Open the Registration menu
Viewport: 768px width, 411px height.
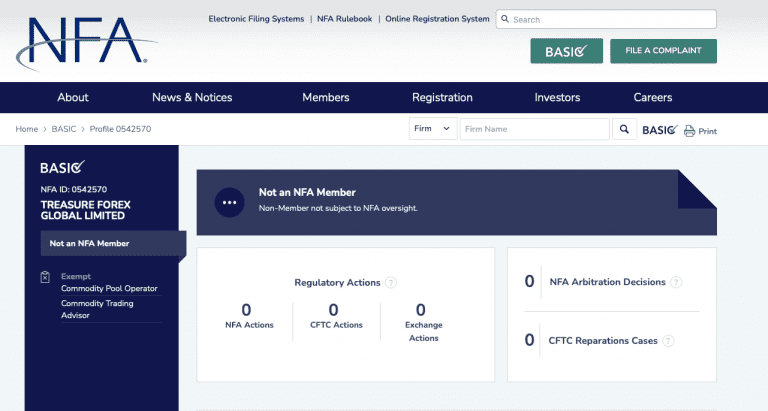(x=442, y=97)
